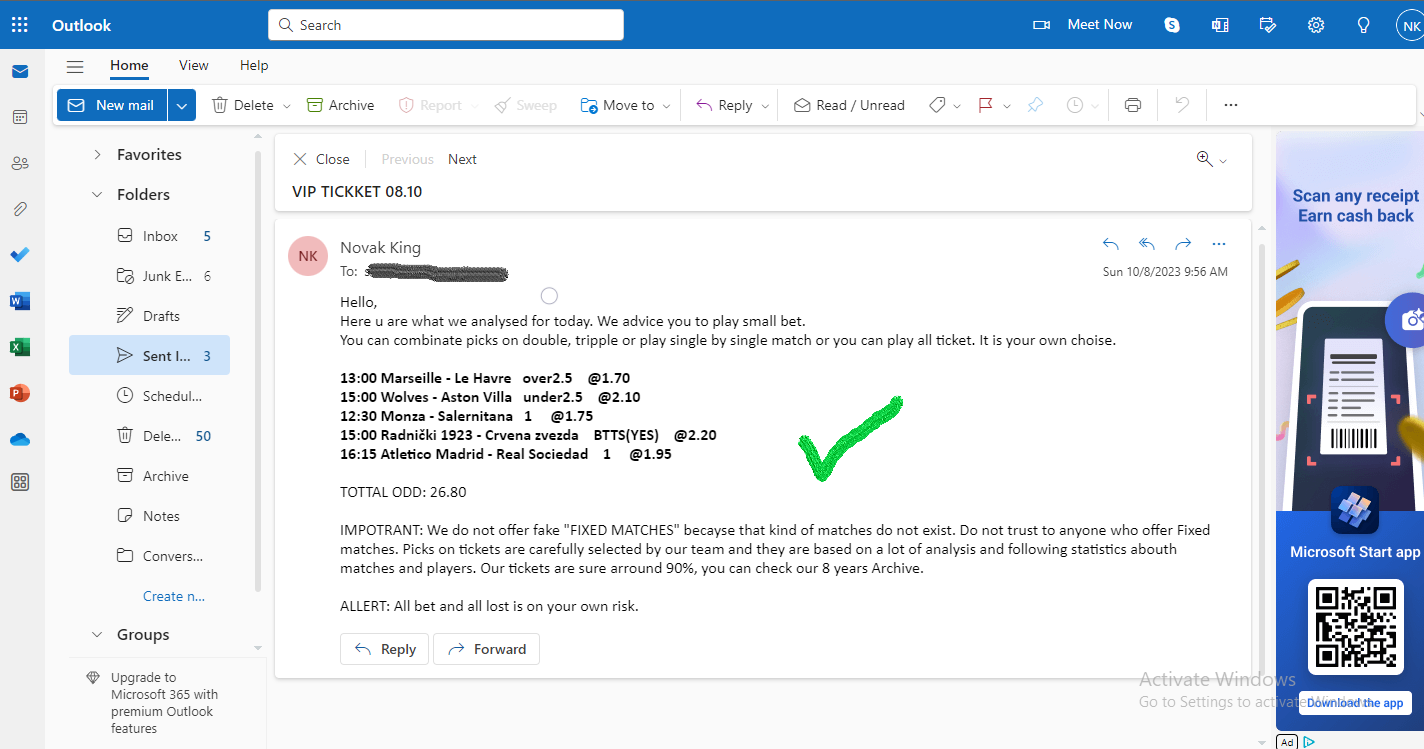Open Settings gear in top bar
Viewport: 1424px width, 749px height.
(x=1316, y=24)
